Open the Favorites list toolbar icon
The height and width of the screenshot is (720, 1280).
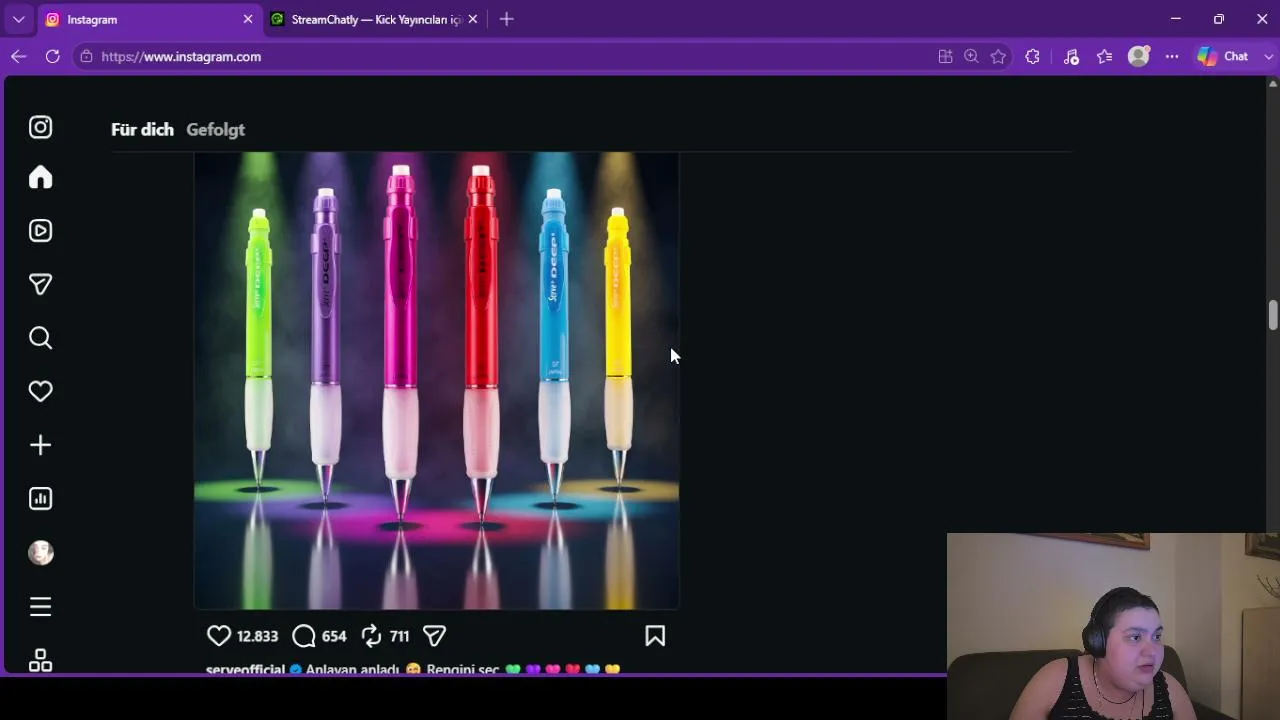pyautogui.click(x=1105, y=57)
